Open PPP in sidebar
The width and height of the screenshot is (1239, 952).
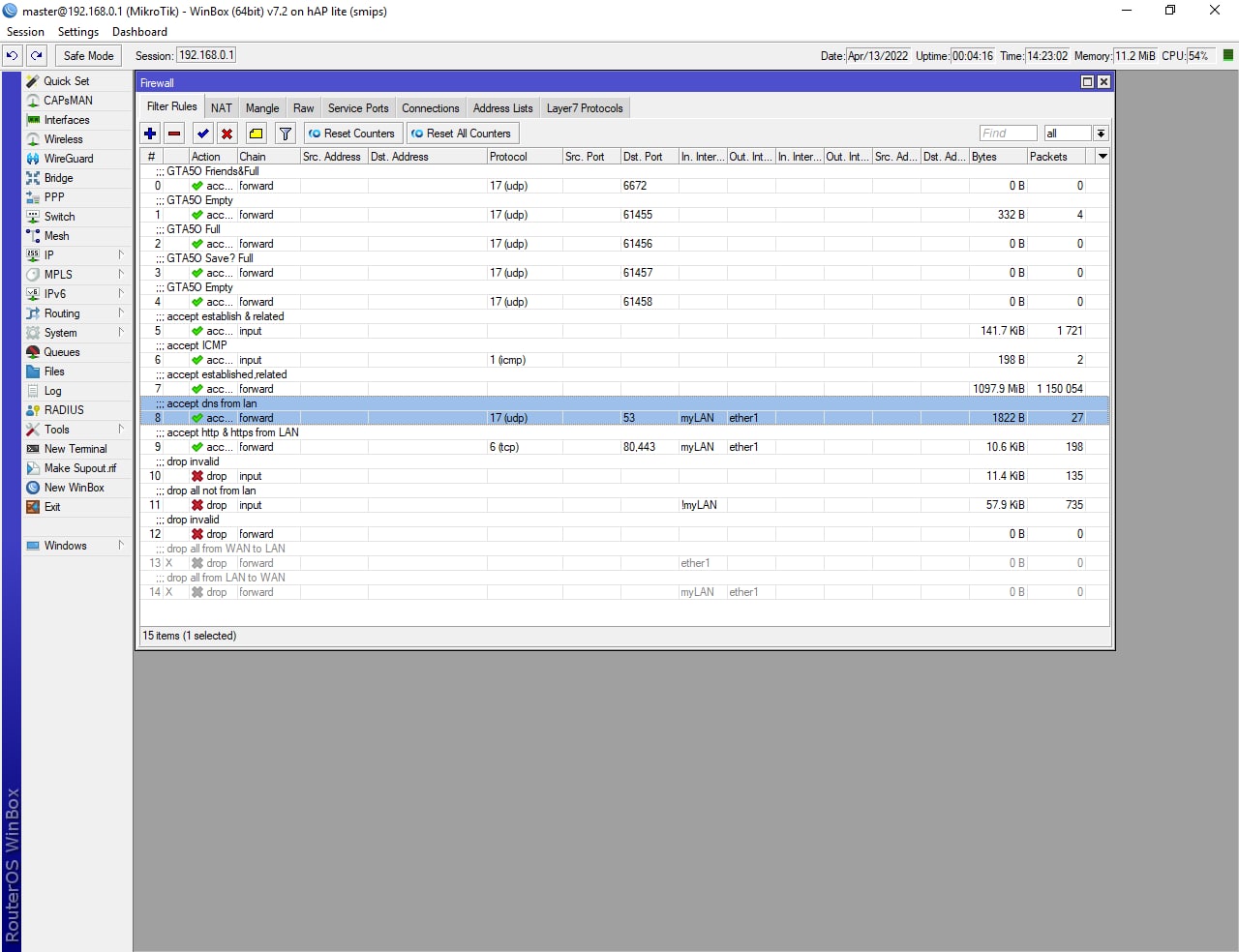coord(77,197)
